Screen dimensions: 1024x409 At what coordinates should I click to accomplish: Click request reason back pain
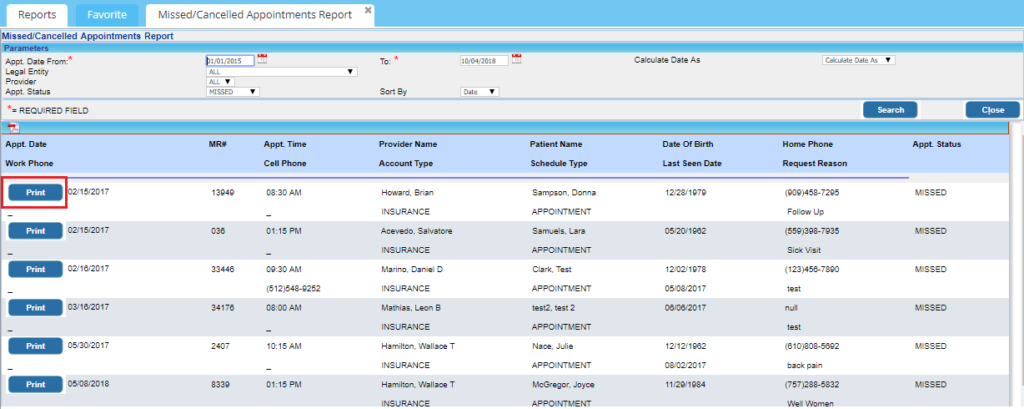tap(806, 365)
